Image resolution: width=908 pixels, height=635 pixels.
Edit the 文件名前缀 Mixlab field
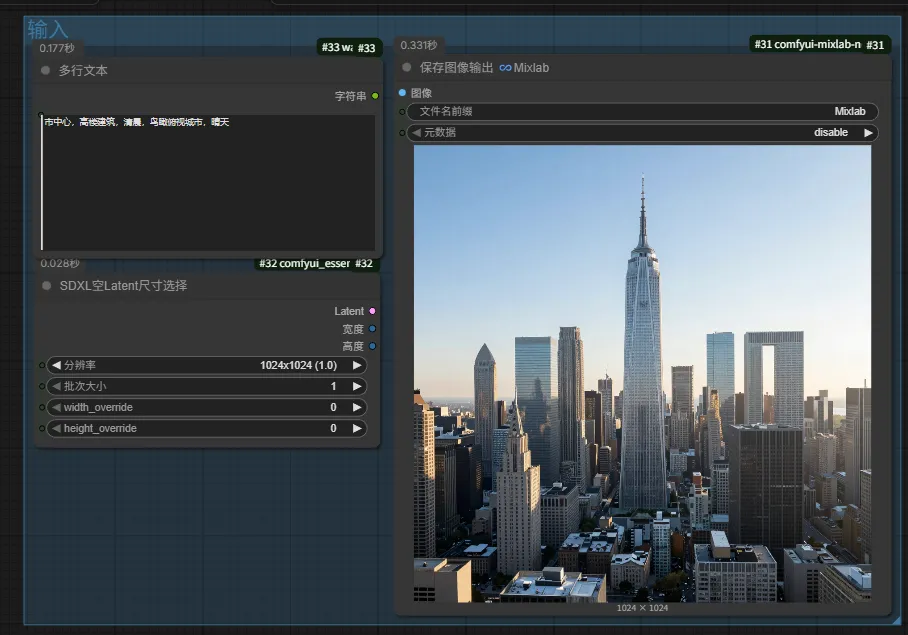coord(643,111)
